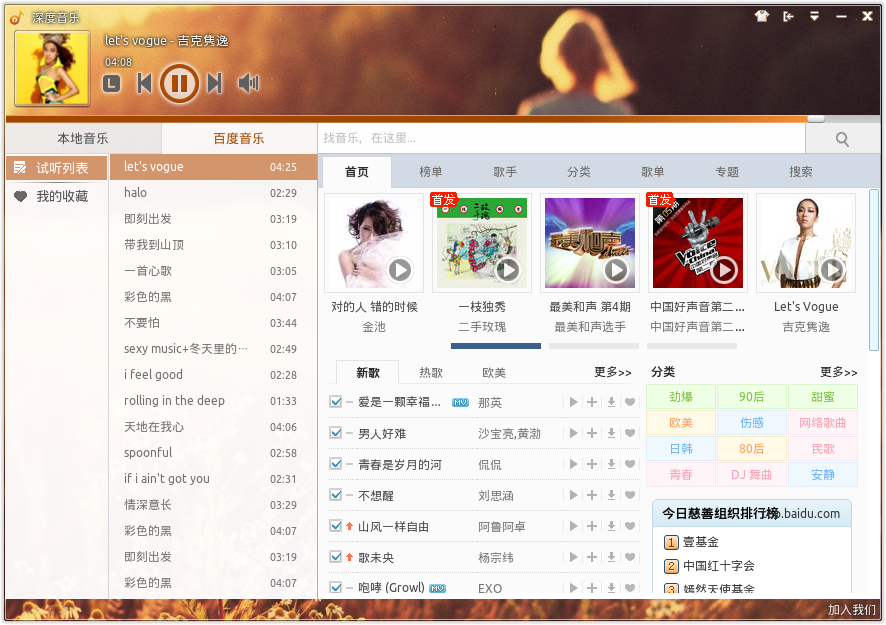Choose 网络歌曲 category tag
The image size is (886, 625).
823,423
